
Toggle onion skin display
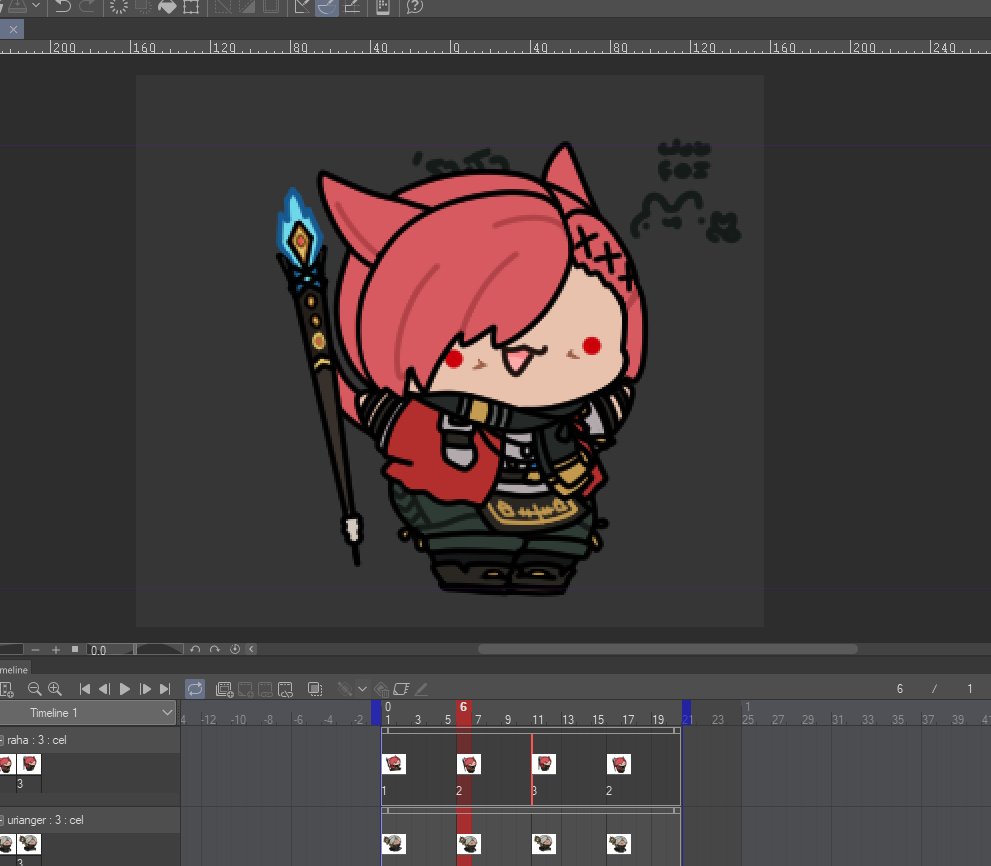pyautogui.click(x=315, y=689)
